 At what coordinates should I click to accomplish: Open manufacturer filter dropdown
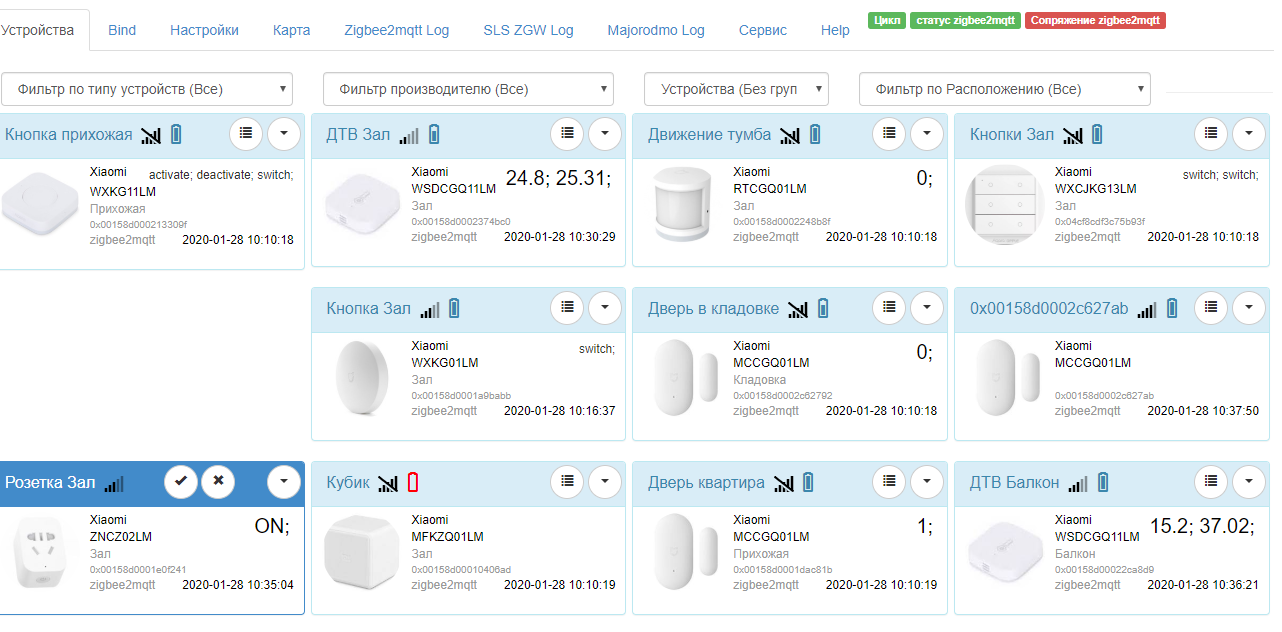coord(468,89)
